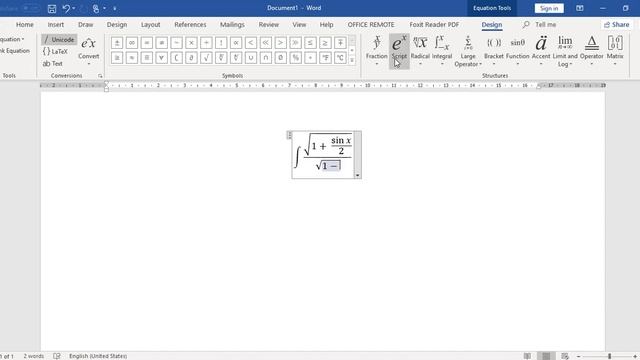Click the Sign in button
The height and width of the screenshot is (360, 640).
click(x=549, y=8)
